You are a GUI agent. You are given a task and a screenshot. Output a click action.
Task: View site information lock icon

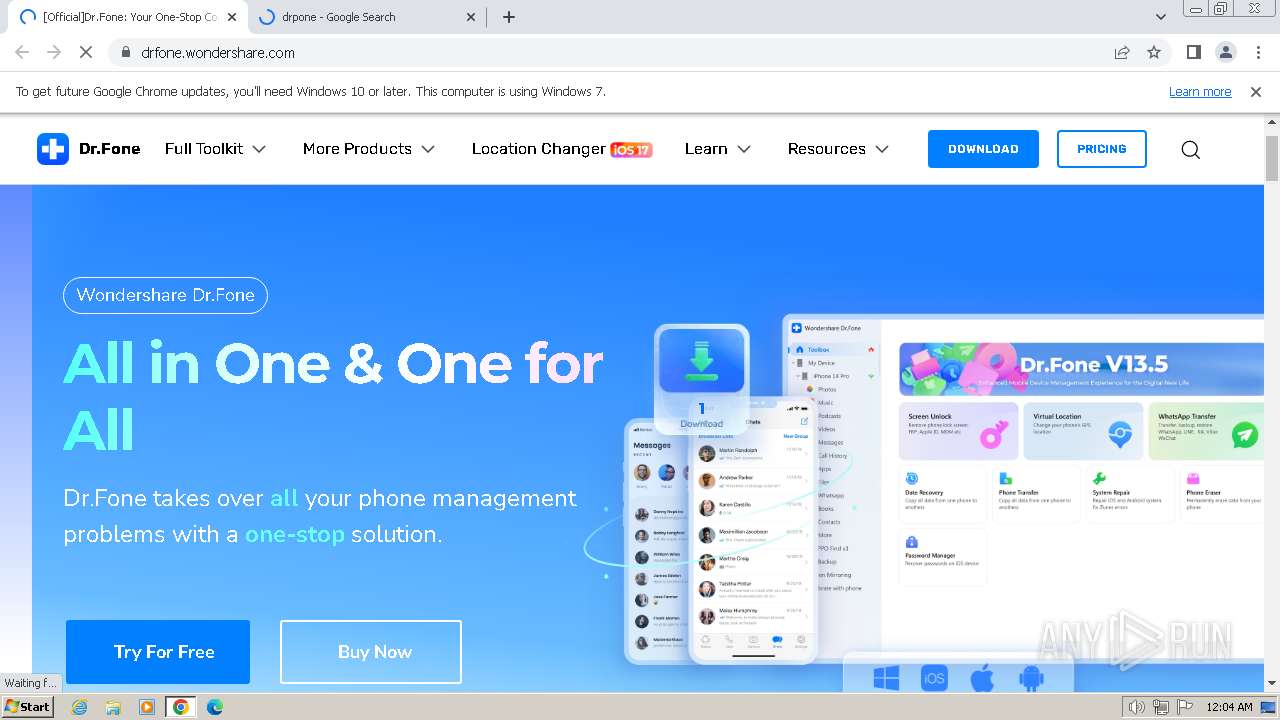click(126, 52)
